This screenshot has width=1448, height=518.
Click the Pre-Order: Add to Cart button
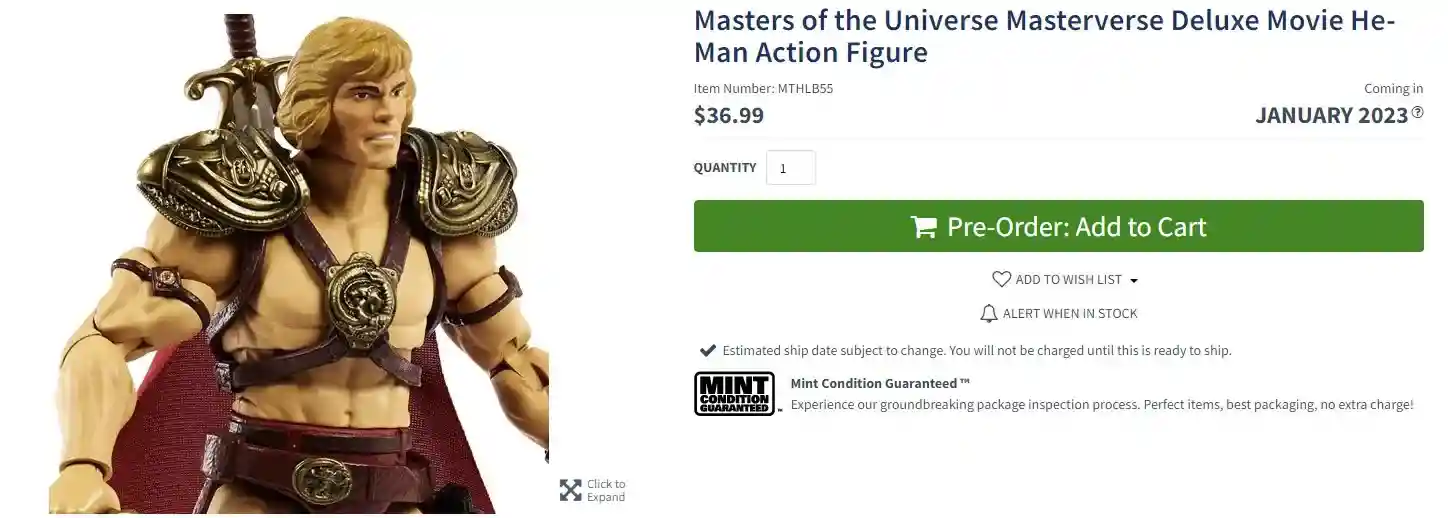pos(1059,226)
